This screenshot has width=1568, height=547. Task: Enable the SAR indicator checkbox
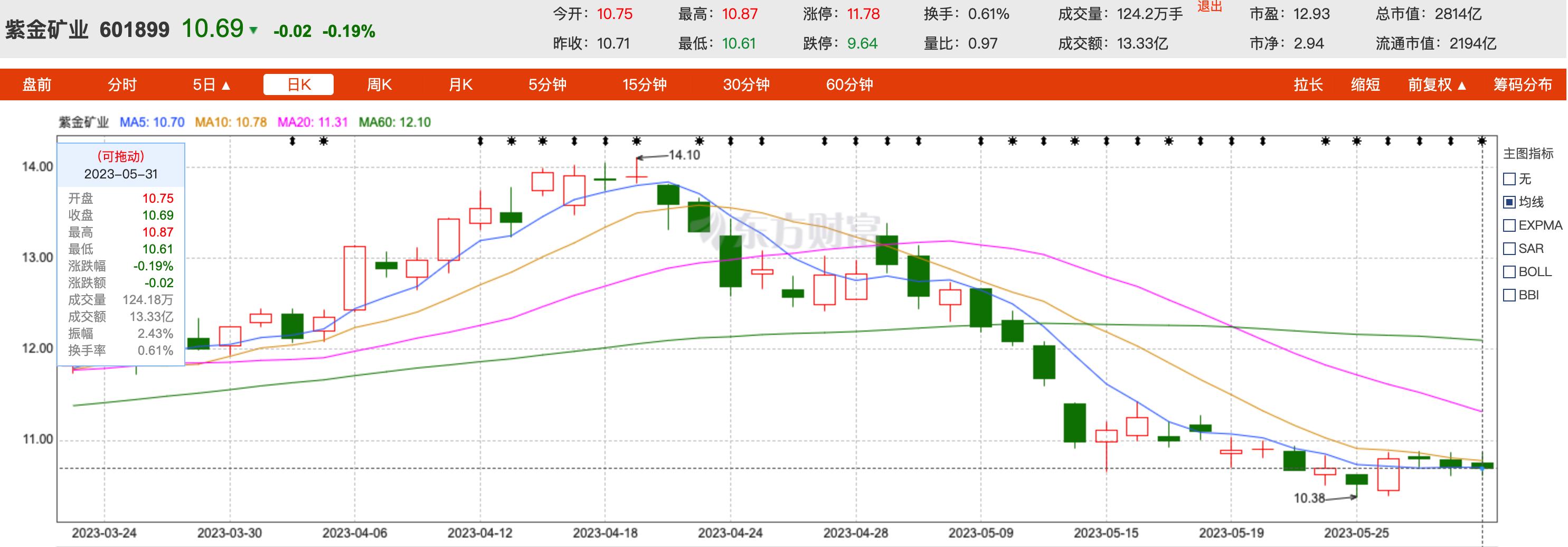click(x=1509, y=248)
